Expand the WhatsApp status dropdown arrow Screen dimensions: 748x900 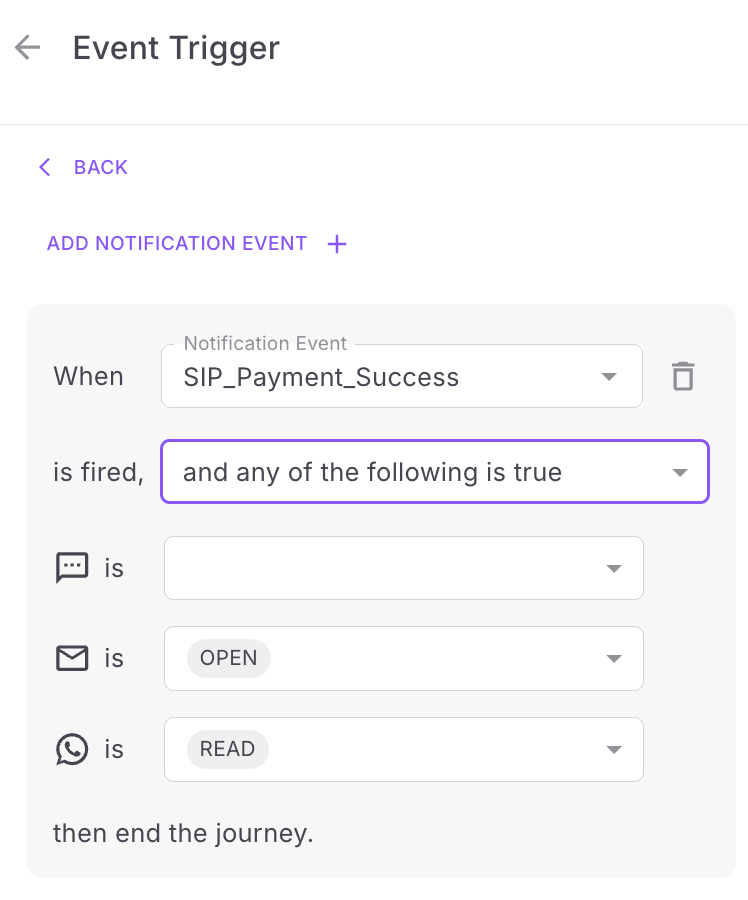coord(614,750)
